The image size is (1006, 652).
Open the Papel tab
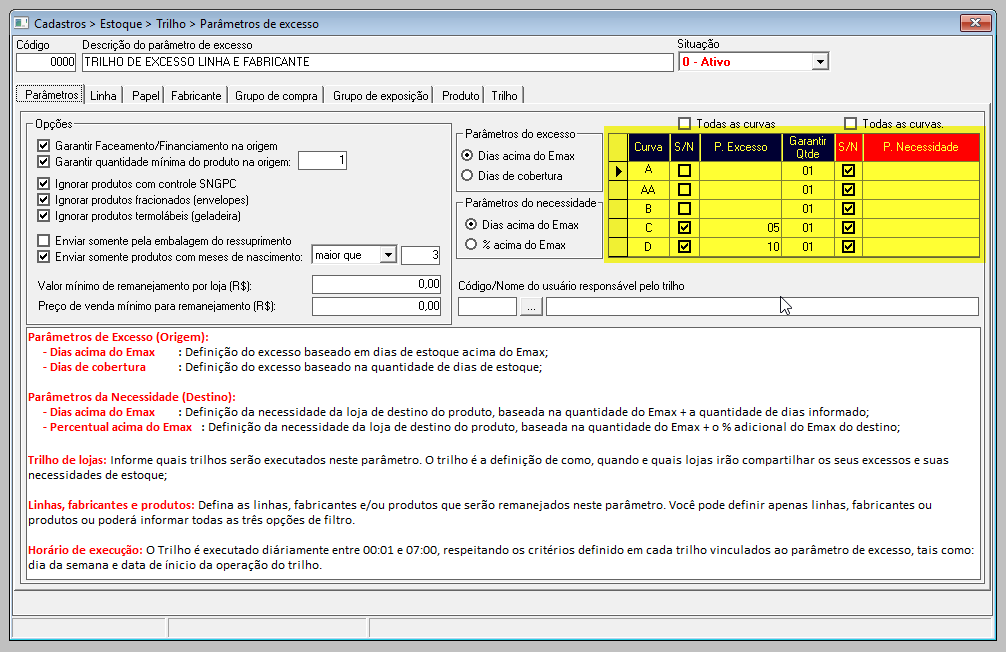[x=146, y=96]
